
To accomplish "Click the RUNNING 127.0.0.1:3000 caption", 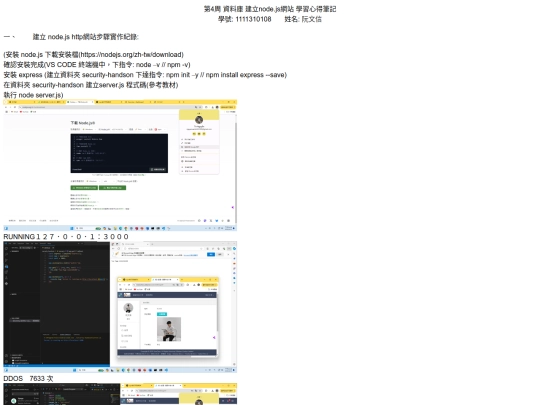I will pos(66,237).
